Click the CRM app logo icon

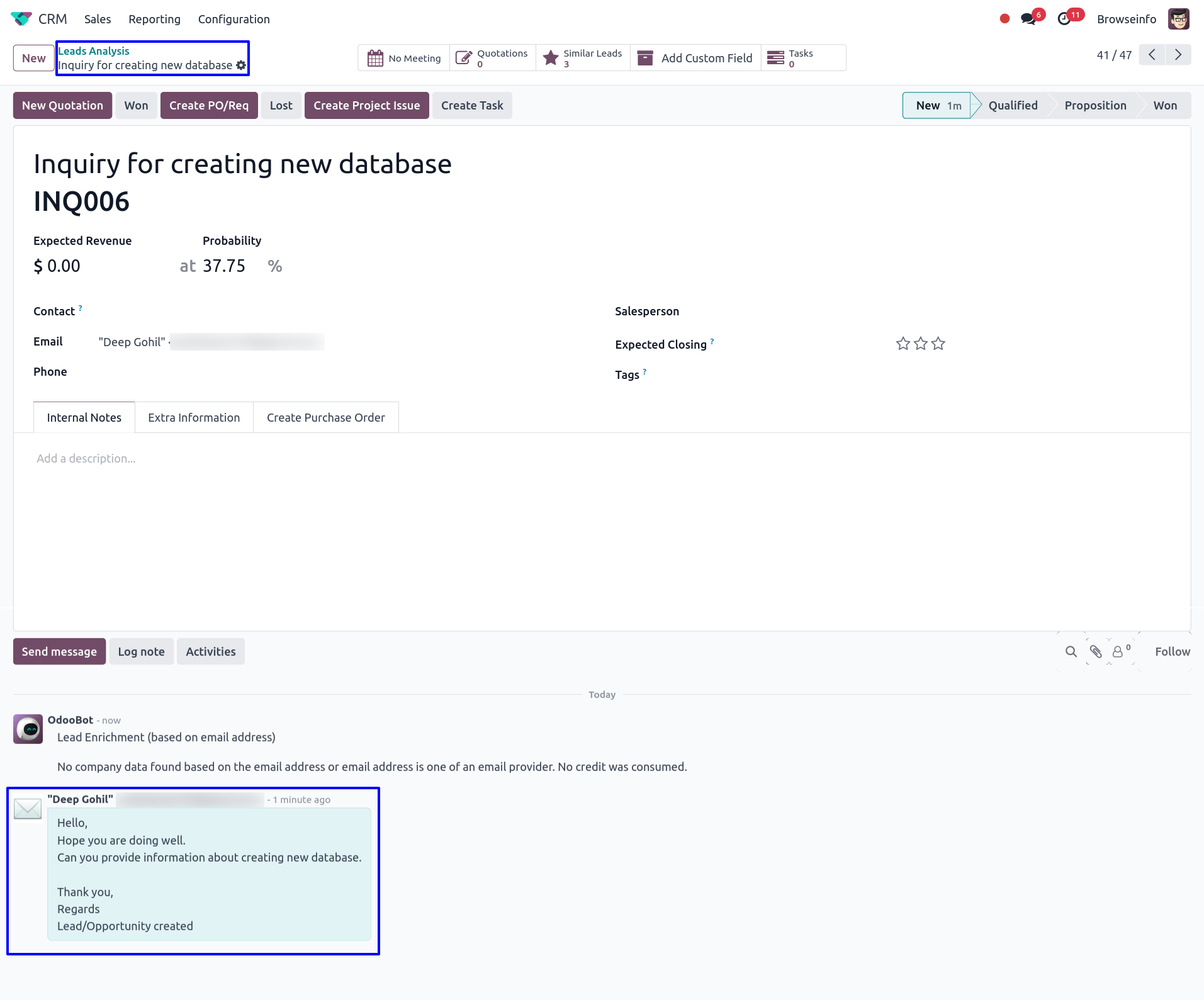[x=21, y=19]
